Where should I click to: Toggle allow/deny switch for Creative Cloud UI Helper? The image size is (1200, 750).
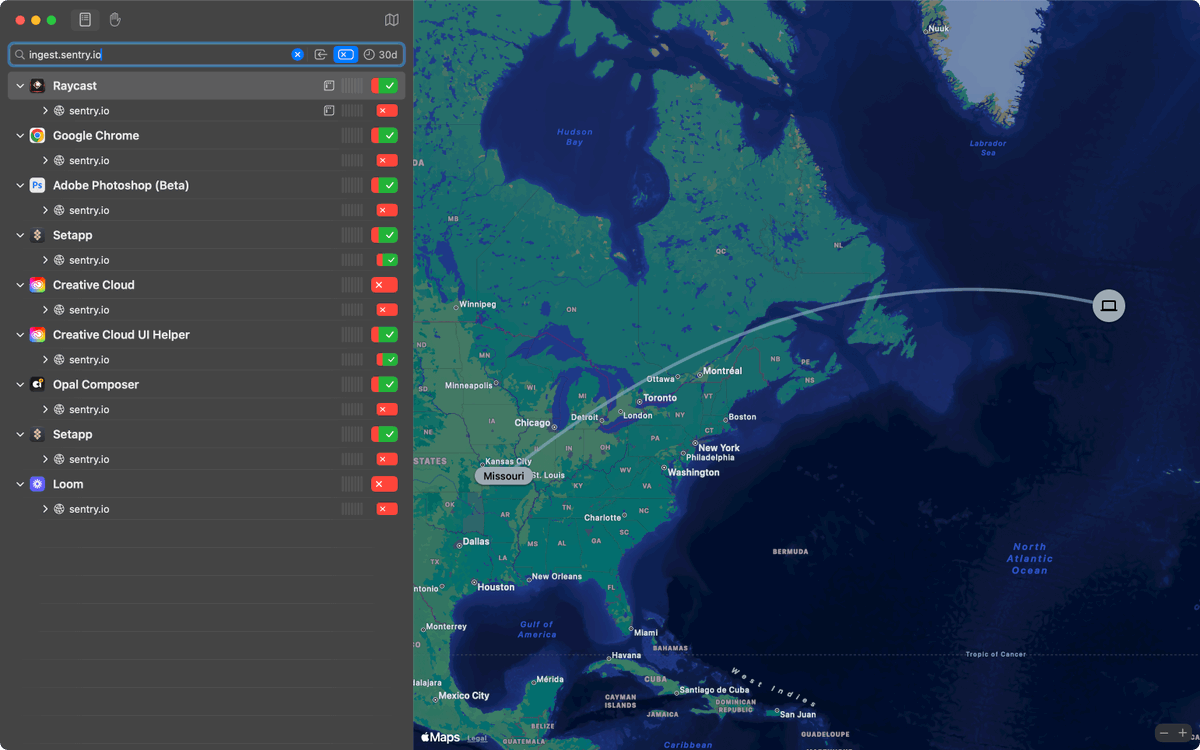coord(384,335)
